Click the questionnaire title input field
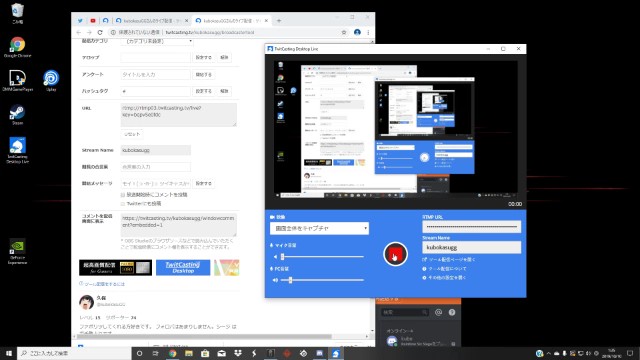Screen dimensions: 640x360 click(156, 75)
